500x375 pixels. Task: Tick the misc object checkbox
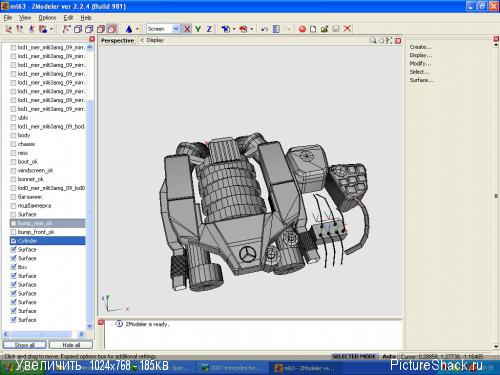[x=13, y=153]
